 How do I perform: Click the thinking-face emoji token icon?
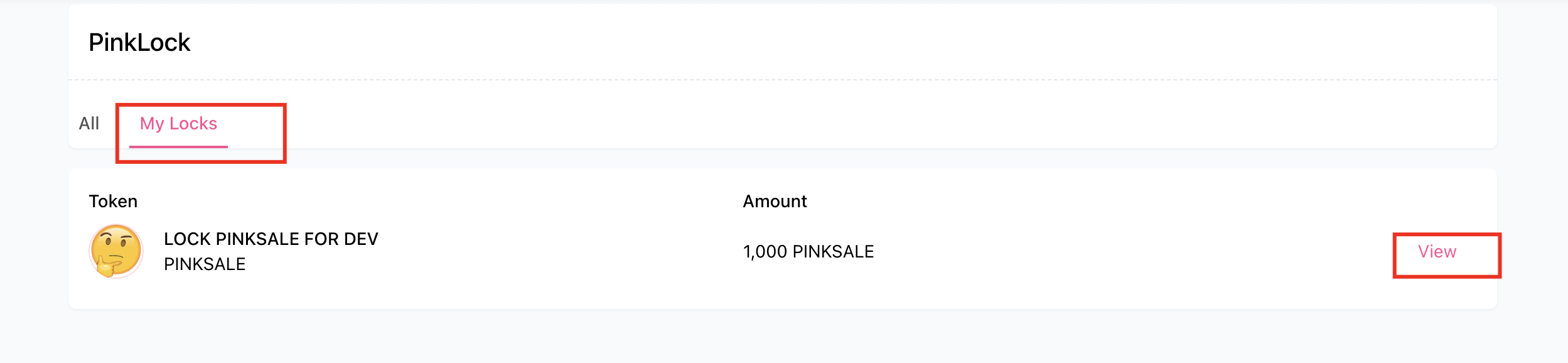tap(116, 251)
